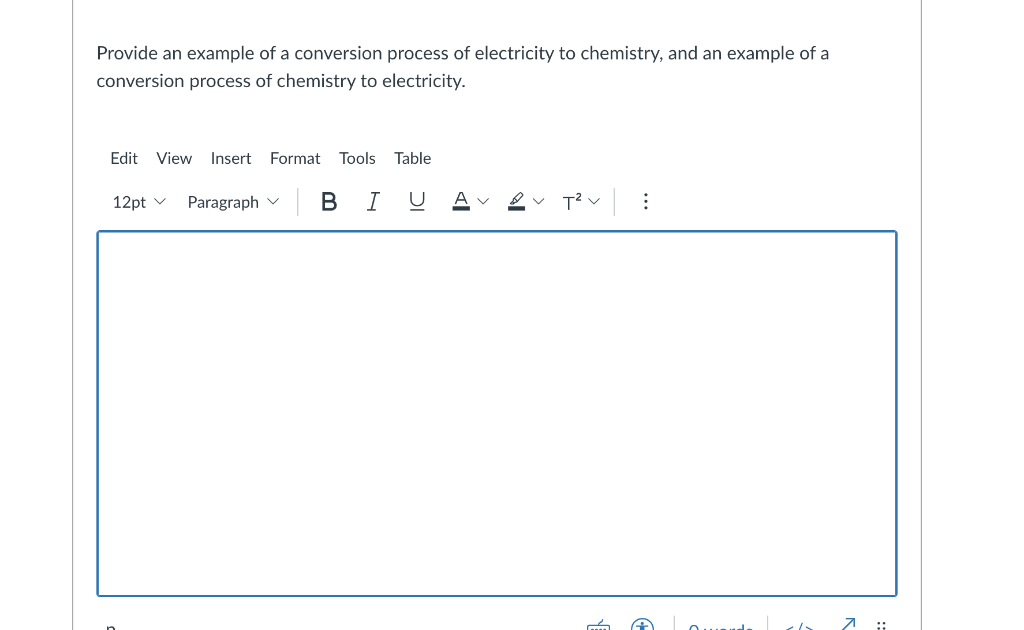Expand the editor to fullscreen

[x=846, y=625]
